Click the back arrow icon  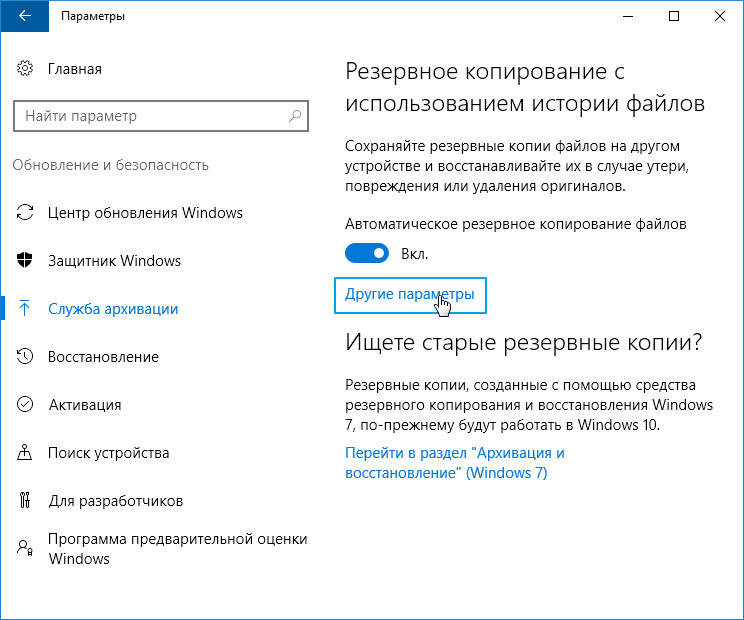pyautogui.click(x=24, y=17)
